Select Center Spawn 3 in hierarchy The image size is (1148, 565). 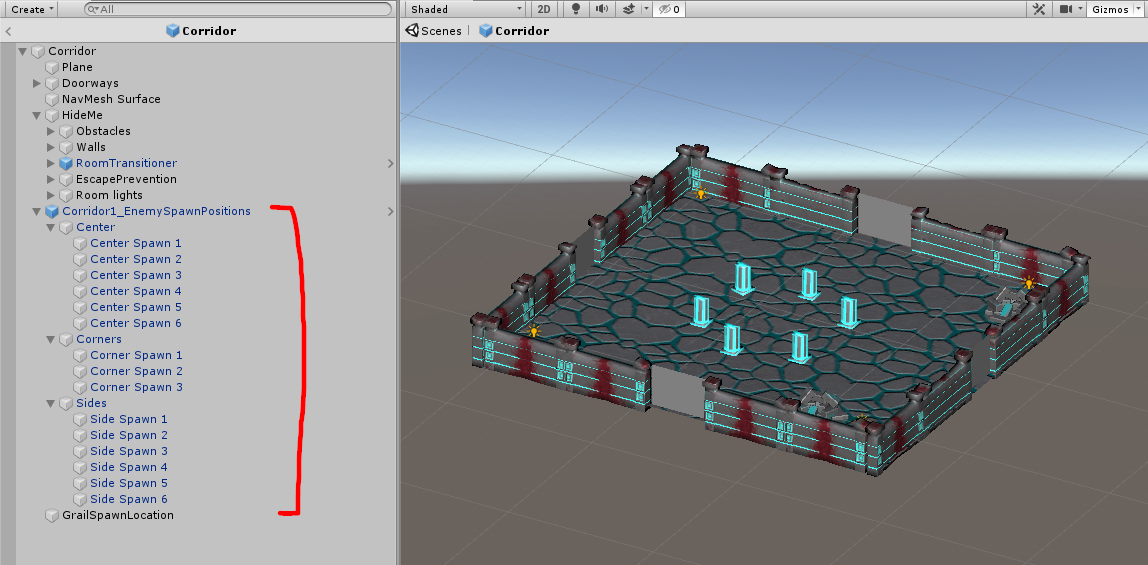(x=136, y=275)
